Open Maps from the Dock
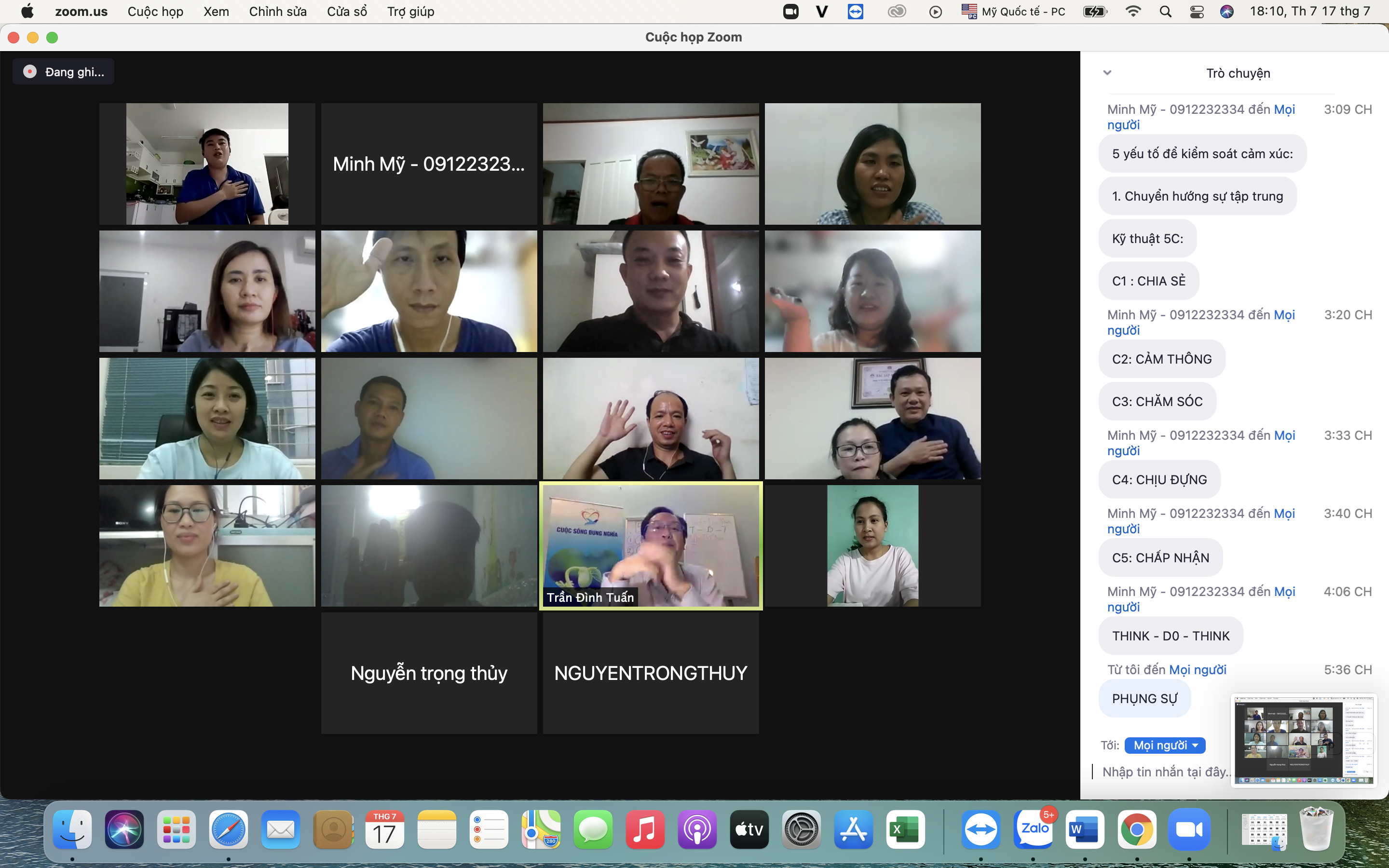The width and height of the screenshot is (1389, 868). point(541,829)
